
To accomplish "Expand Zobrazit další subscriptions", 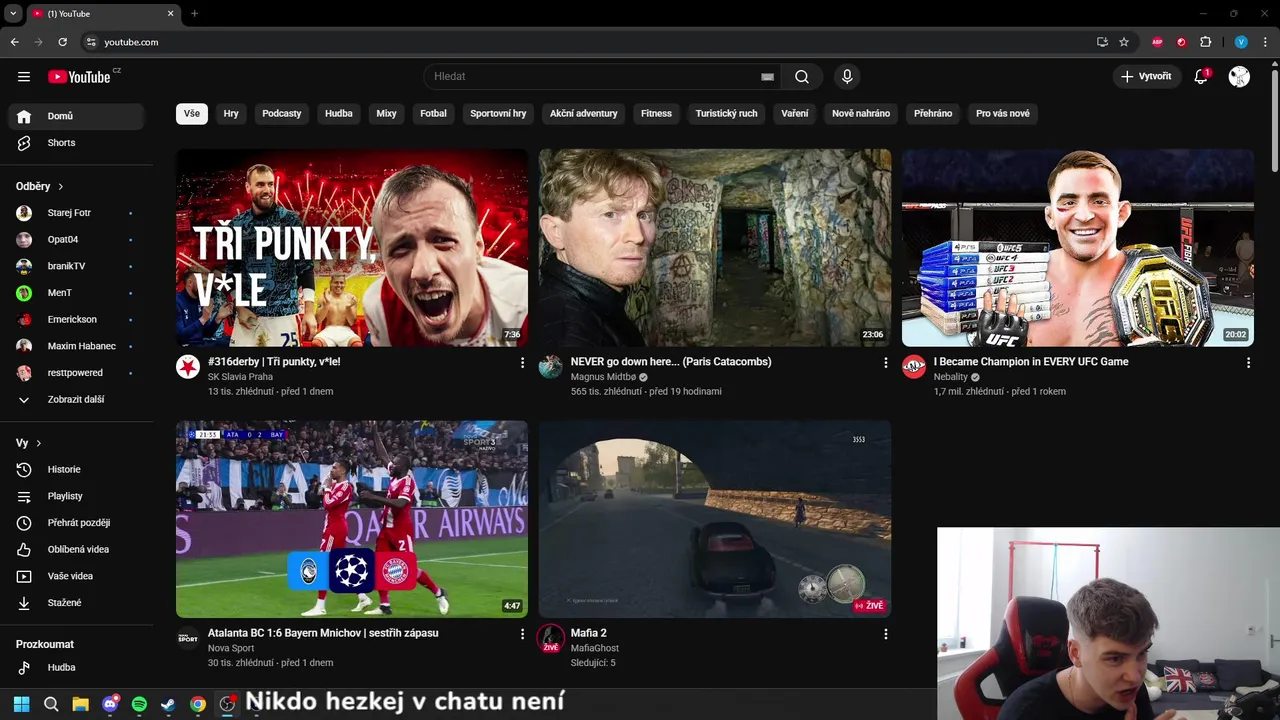I will (76, 399).
